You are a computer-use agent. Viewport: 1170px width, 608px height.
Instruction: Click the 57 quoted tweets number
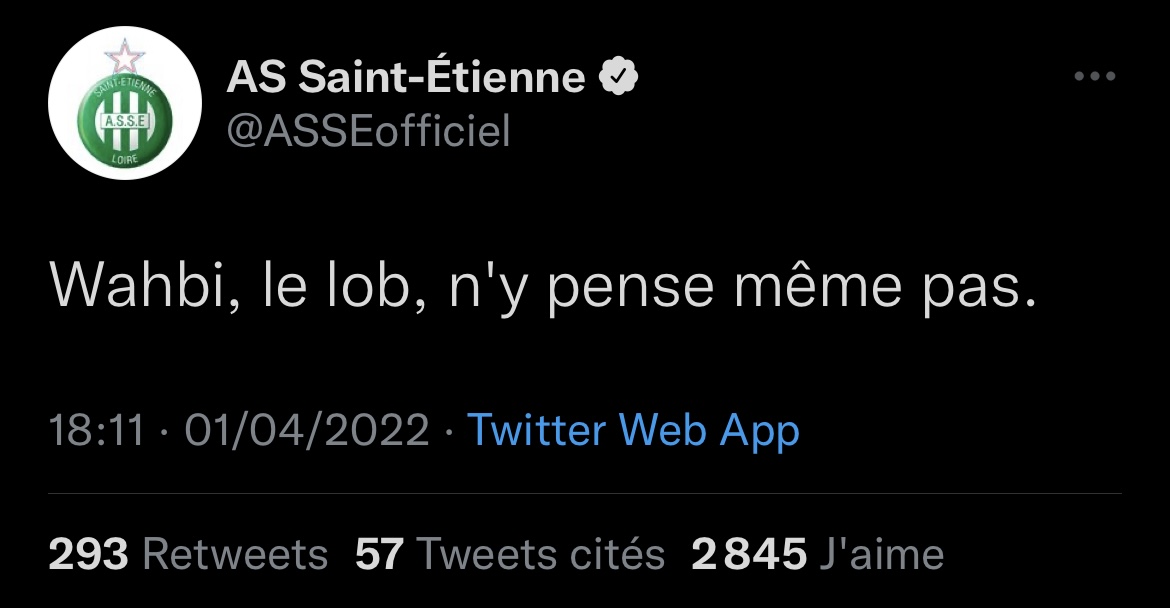pos(379,553)
